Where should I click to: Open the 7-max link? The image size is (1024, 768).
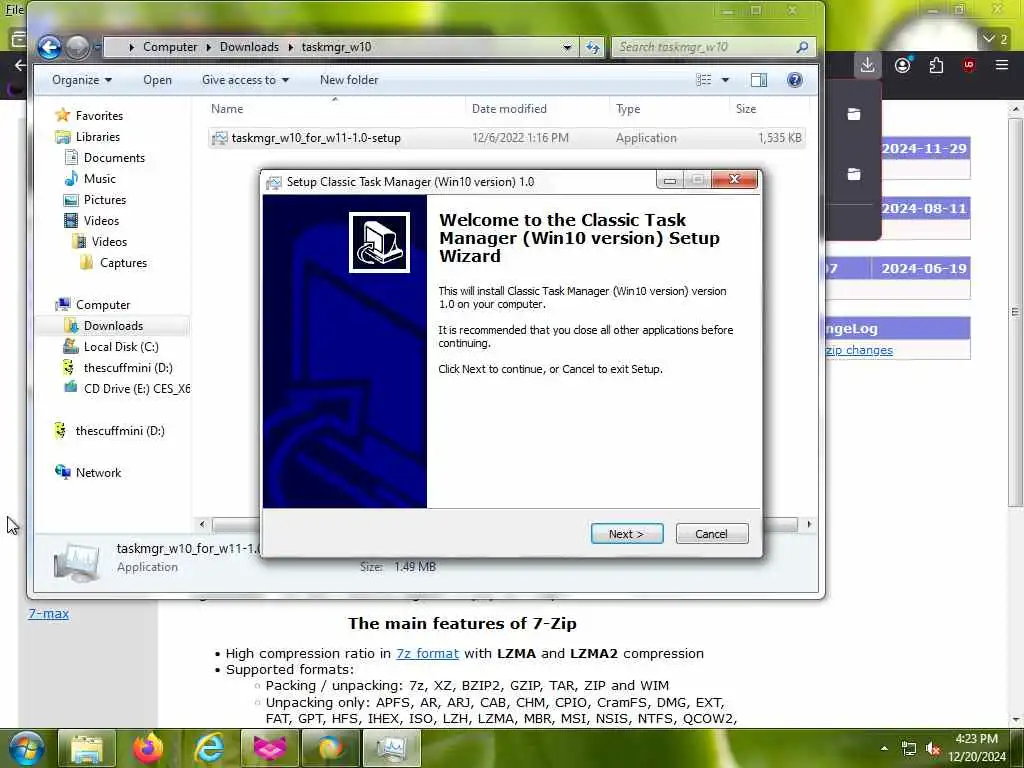click(48, 613)
